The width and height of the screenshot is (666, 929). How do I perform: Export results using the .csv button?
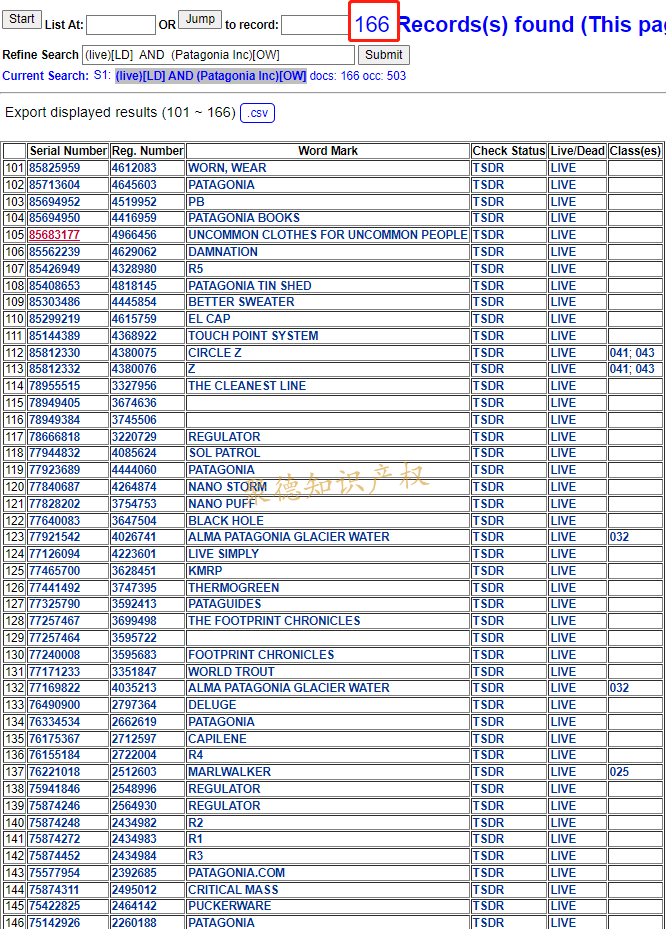point(257,113)
